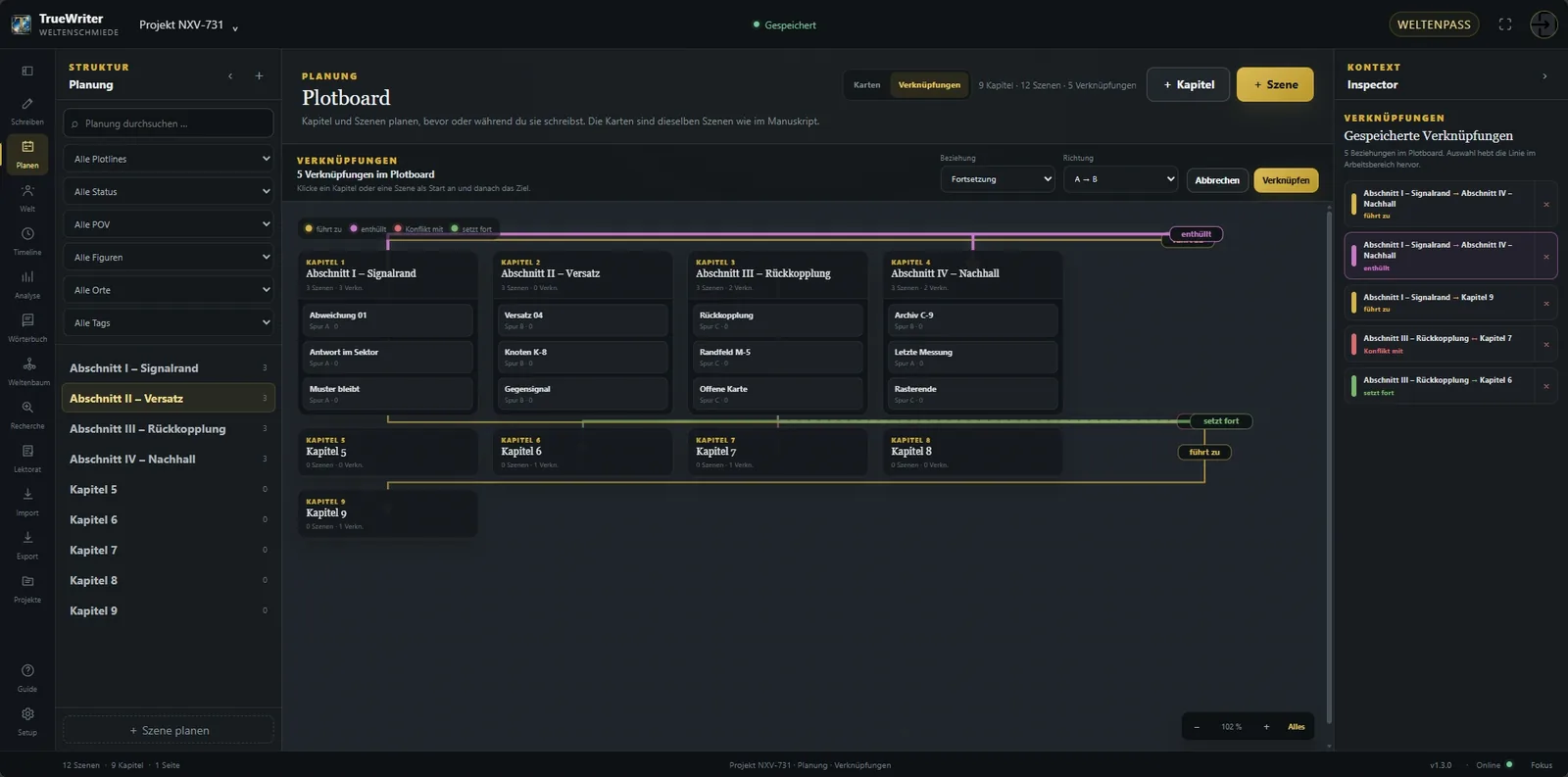1568x777 pixels.
Task: Open the Beziehung Fortsetzung dropdown
Action: [998, 179]
